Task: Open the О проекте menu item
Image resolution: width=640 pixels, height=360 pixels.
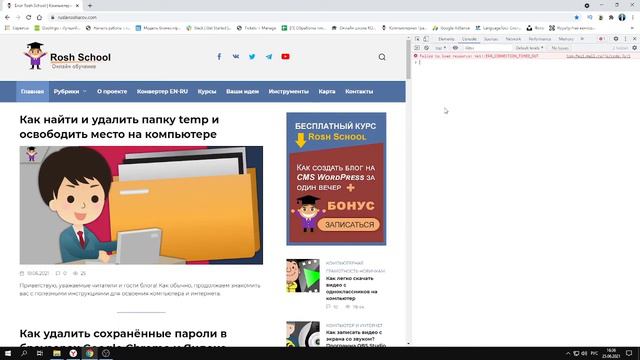Action: pyautogui.click(x=112, y=91)
